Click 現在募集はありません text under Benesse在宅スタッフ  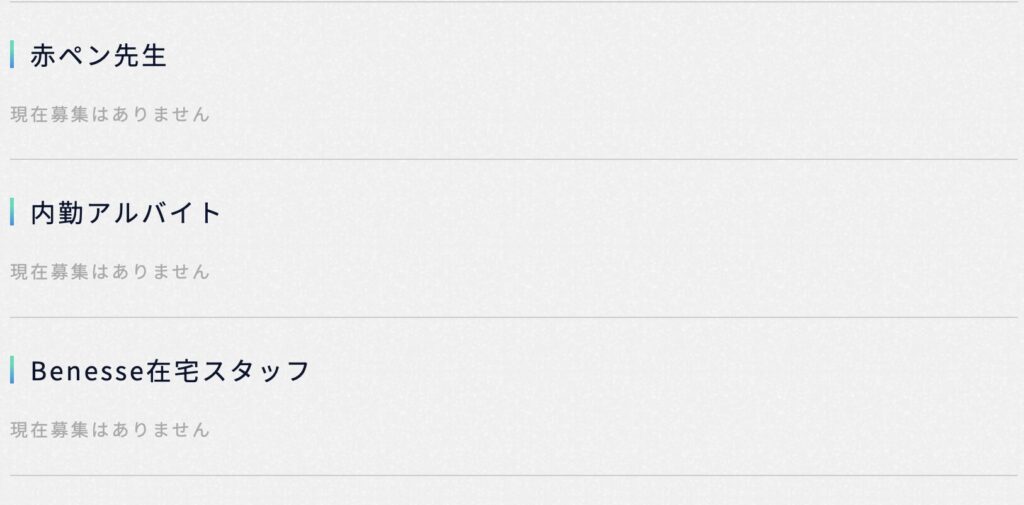click(110, 430)
